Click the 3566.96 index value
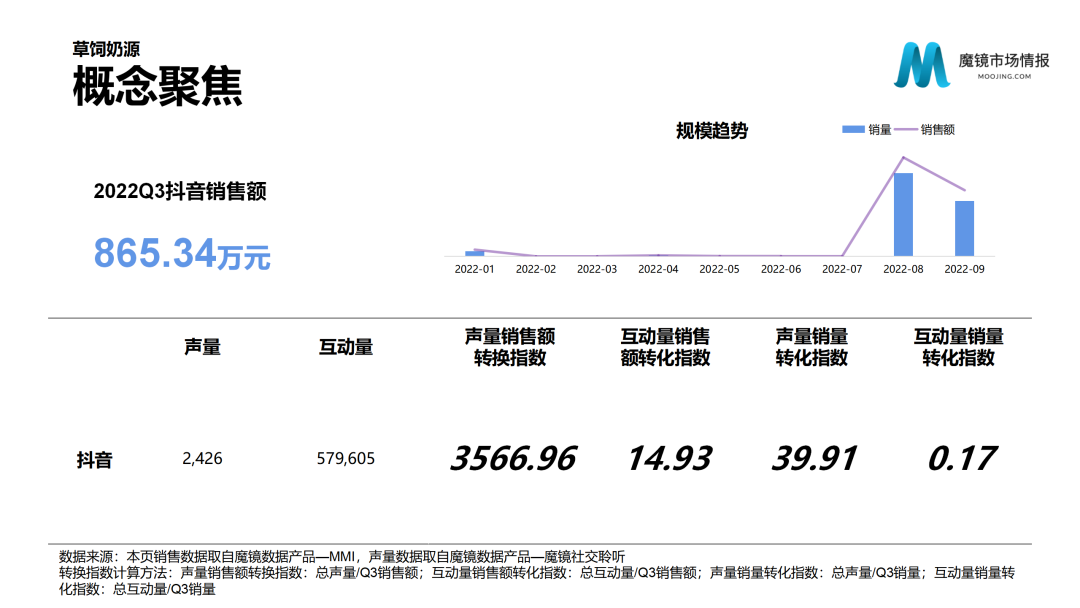The image size is (1080, 608). (x=512, y=459)
